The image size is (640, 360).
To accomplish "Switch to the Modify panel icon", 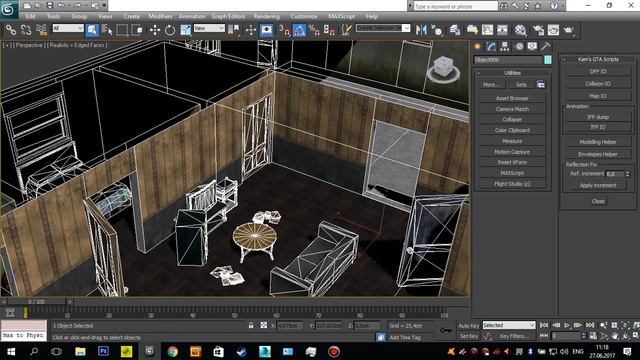I will click(491, 47).
